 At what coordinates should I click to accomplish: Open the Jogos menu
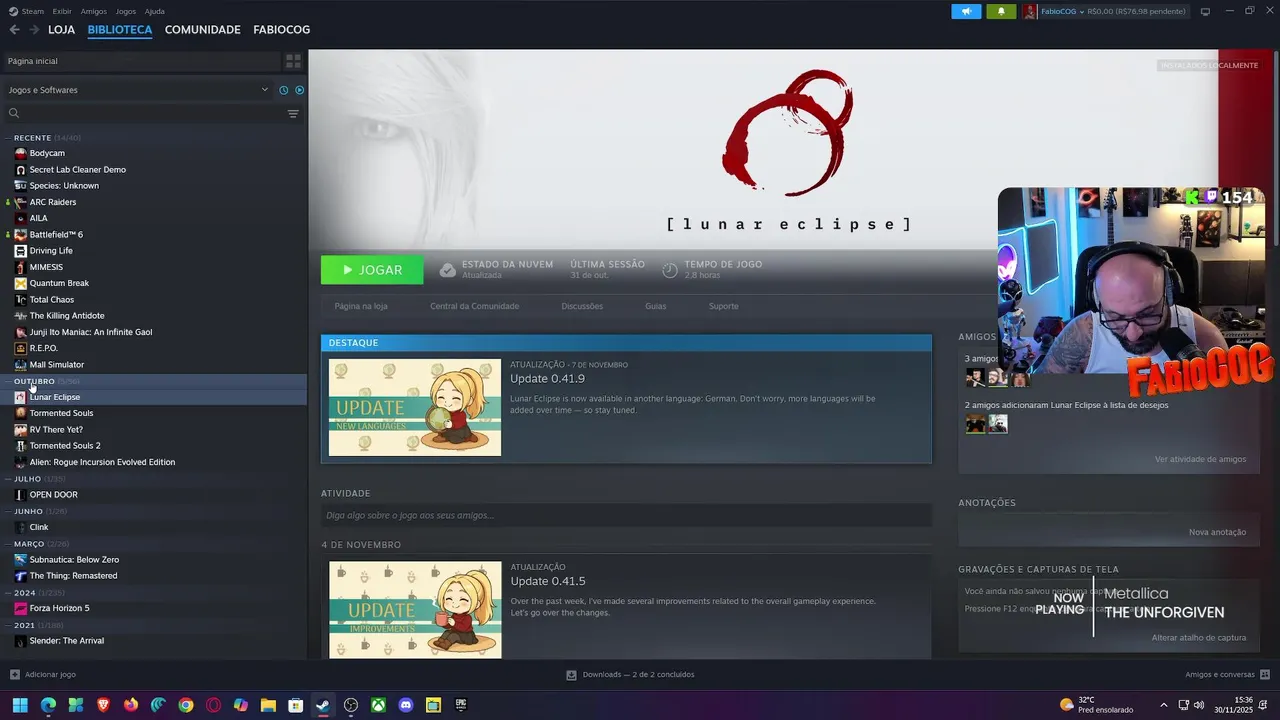tap(126, 12)
